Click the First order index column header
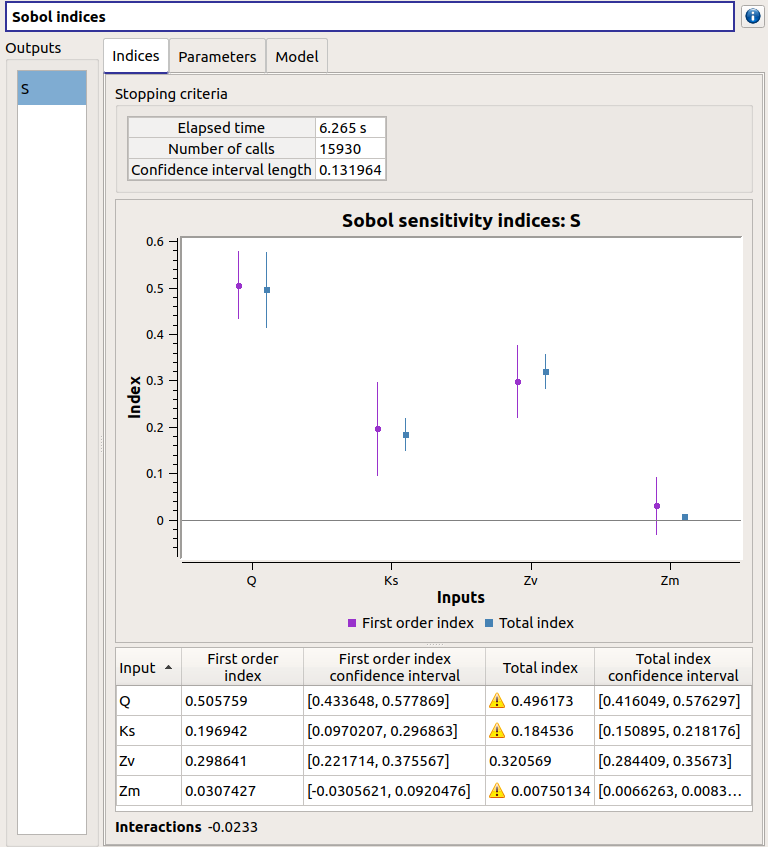The image size is (768, 847). [242, 667]
